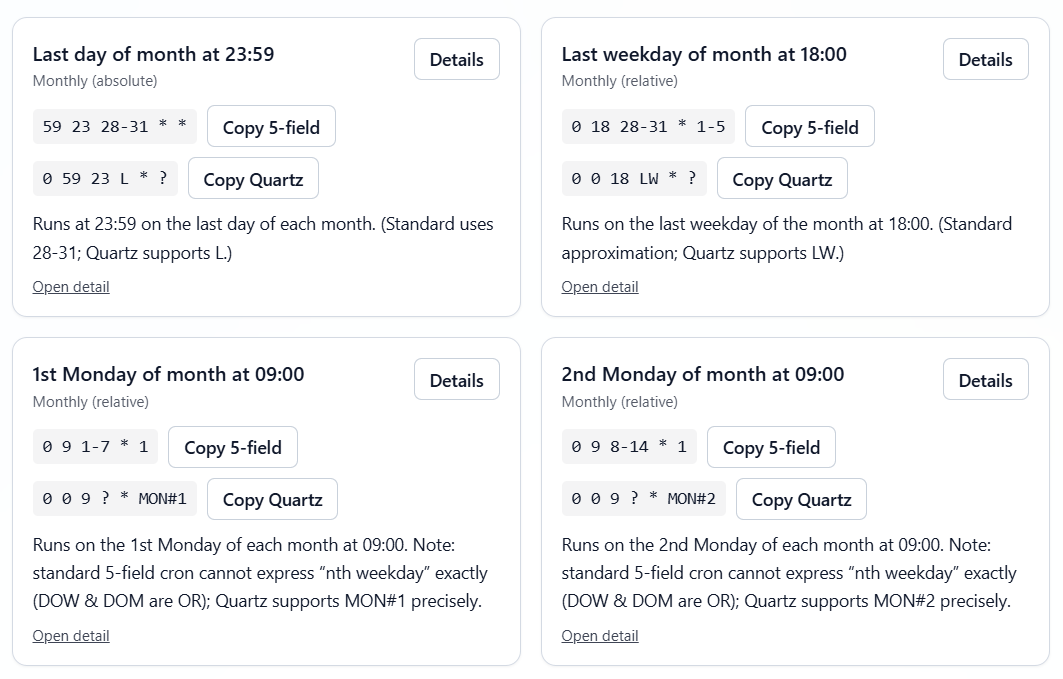Copy 5-field expression for 2nd Monday card
Image resolution: width=1063 pixels, height=679 pixels.
click(770, 447)
